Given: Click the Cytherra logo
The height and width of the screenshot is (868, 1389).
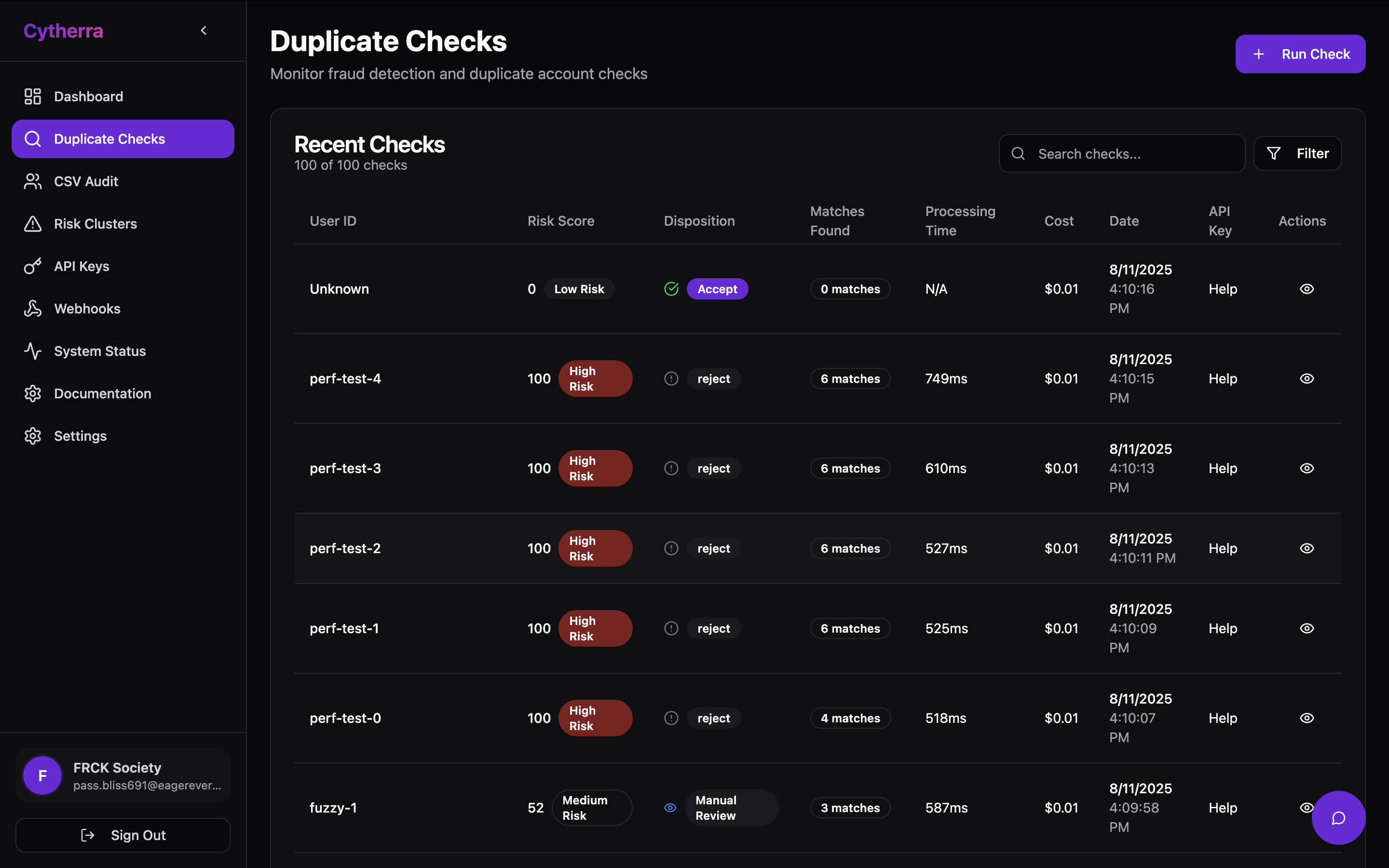Looking at the screenshot, I should point(63,31).
